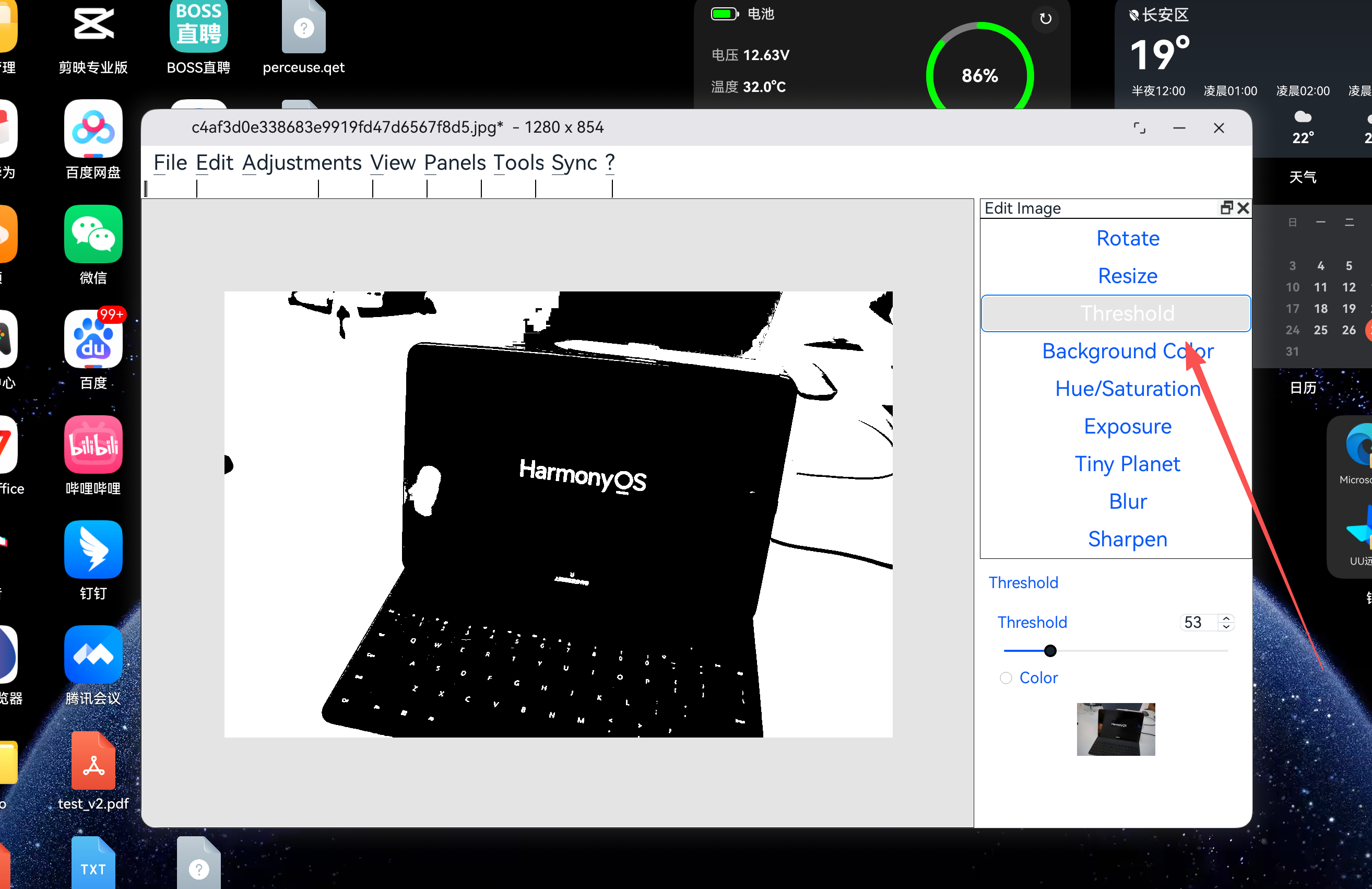The image size is (1372, 889).
Task: Close the Edit Image panel
Action: click(1244, 208)
